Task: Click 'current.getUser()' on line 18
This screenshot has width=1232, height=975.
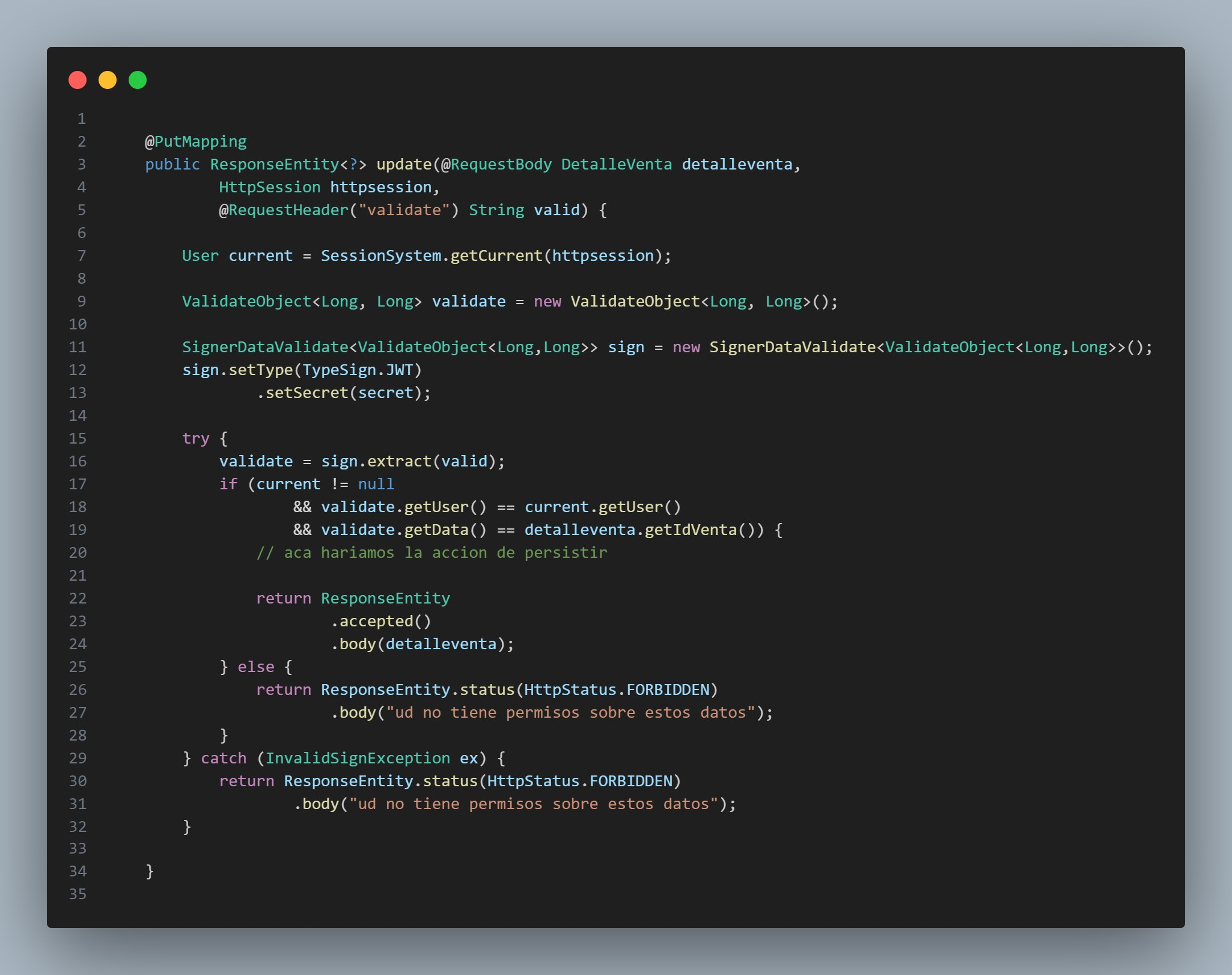Action: [x=603, y=507]
